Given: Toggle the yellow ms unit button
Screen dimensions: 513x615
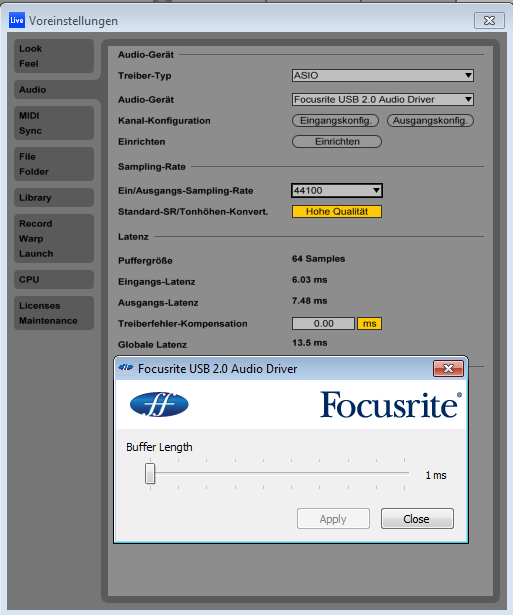Looking at the screenshot, I should 369,324.
